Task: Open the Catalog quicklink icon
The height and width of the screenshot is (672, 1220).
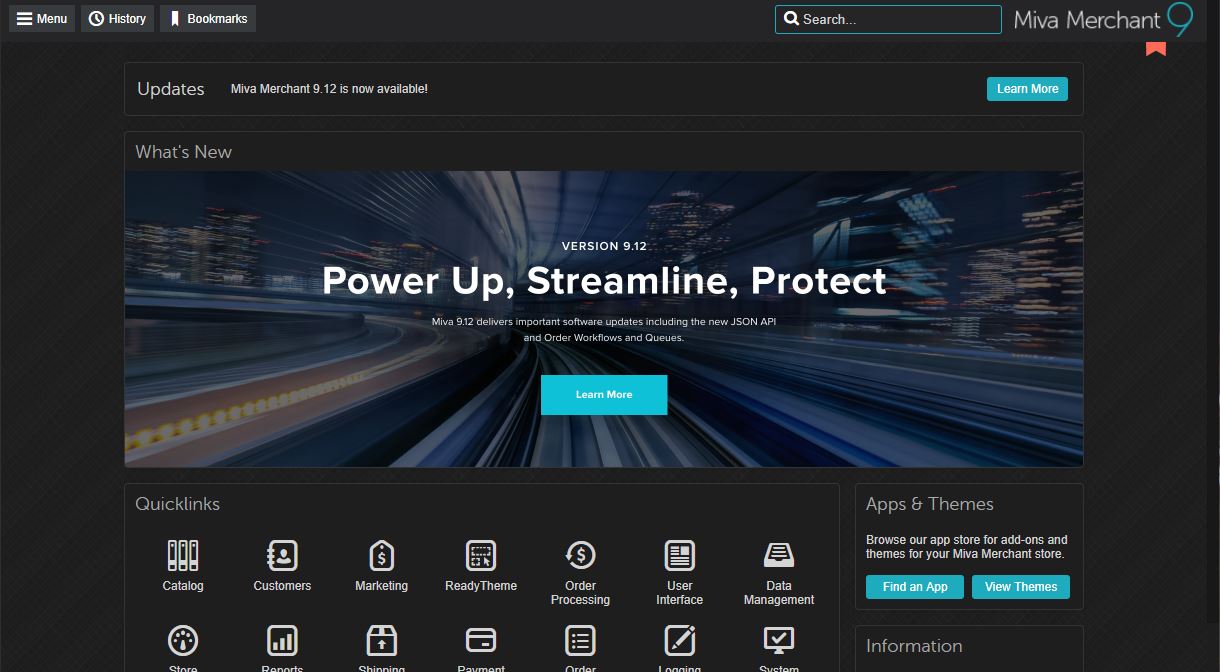Action: (x=183, y=555)
